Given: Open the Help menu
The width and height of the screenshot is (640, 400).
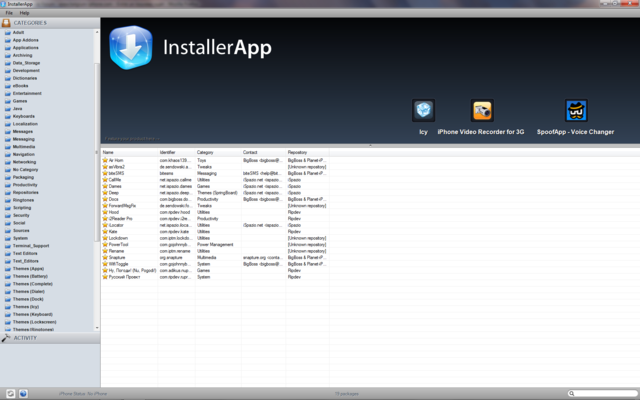Looking at the screenshot, I should 24,13.
